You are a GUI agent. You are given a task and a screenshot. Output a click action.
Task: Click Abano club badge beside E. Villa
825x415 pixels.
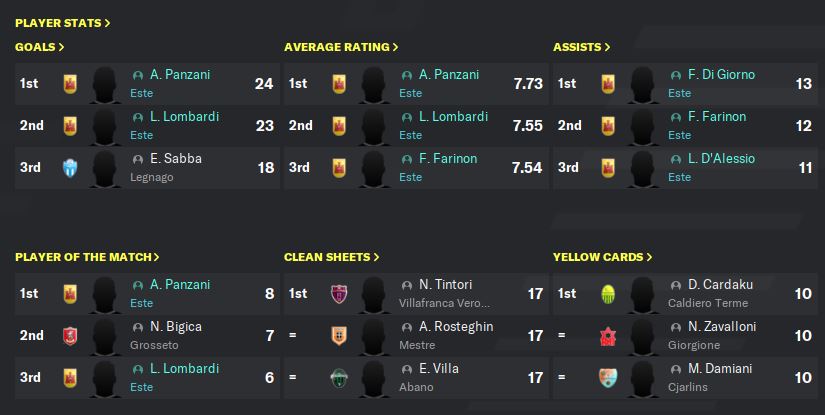[339, 378]
